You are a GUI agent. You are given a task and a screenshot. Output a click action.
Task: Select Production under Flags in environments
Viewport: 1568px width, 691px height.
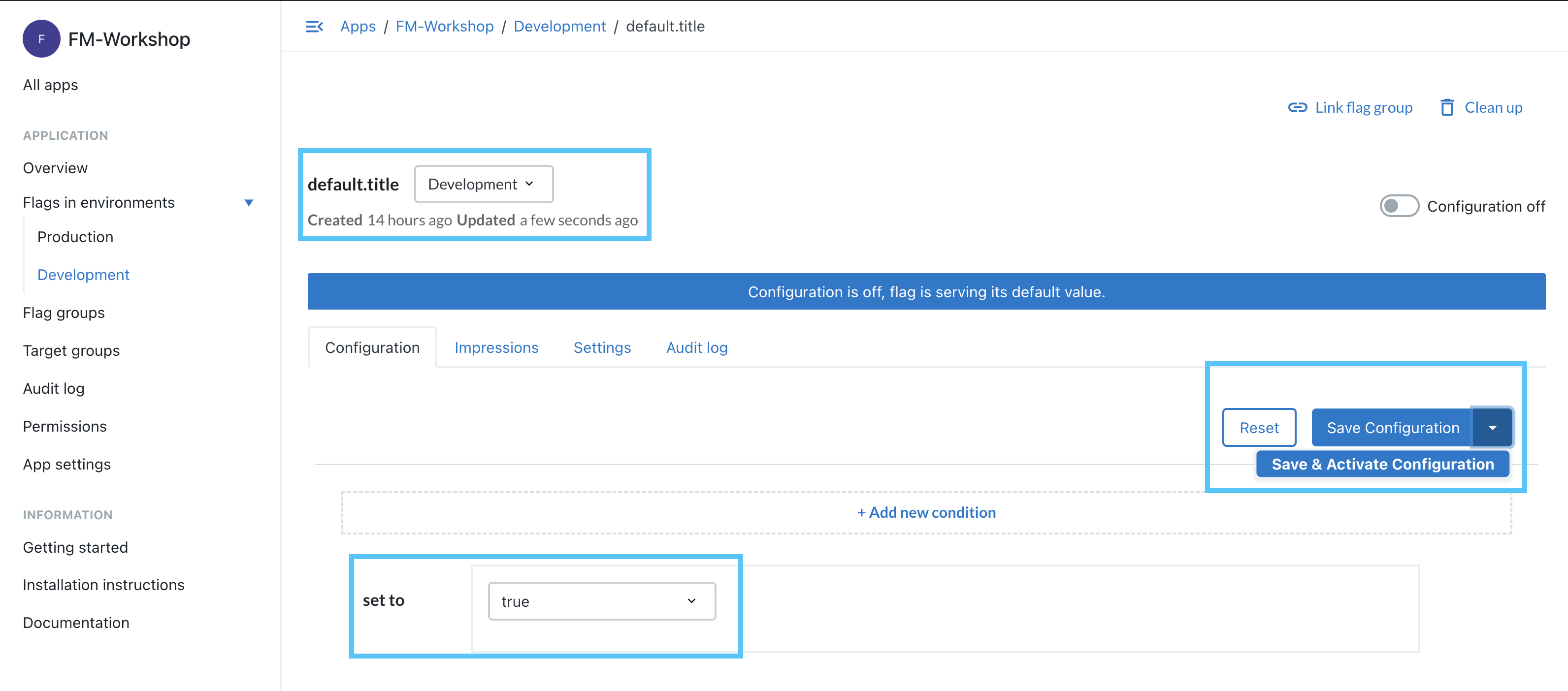coord(75,237)
